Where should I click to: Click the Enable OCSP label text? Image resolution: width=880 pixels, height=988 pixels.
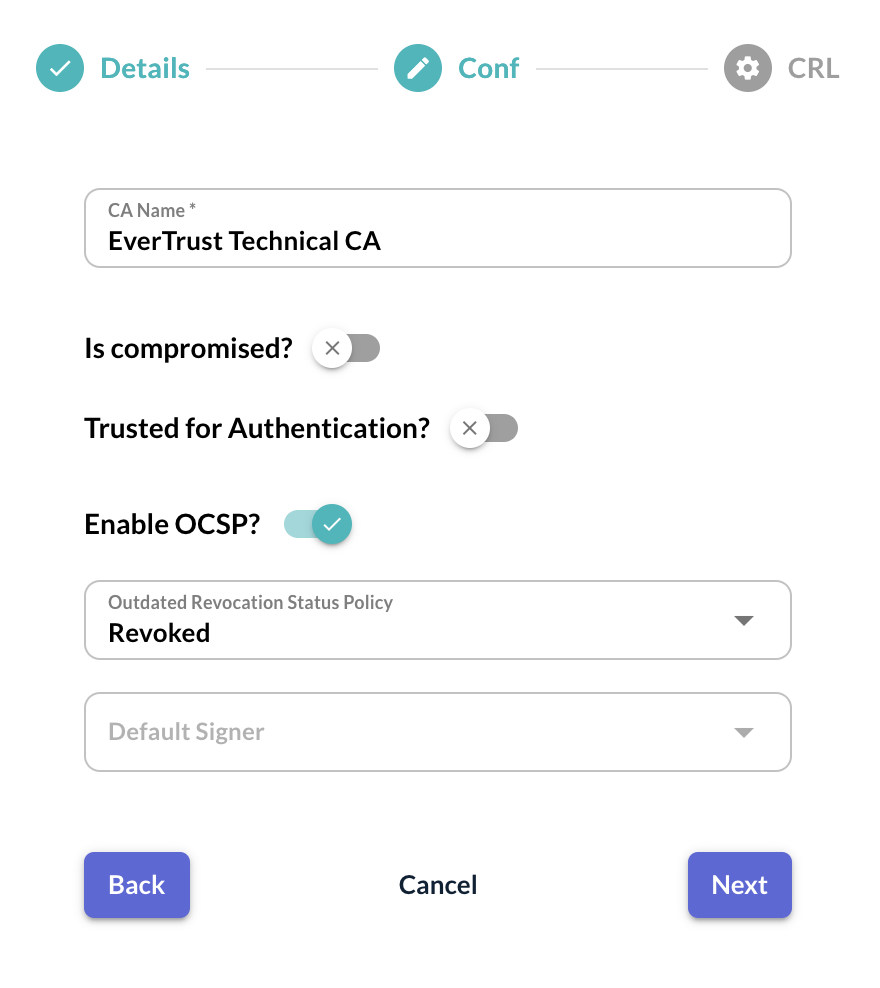tap(172, 524)
